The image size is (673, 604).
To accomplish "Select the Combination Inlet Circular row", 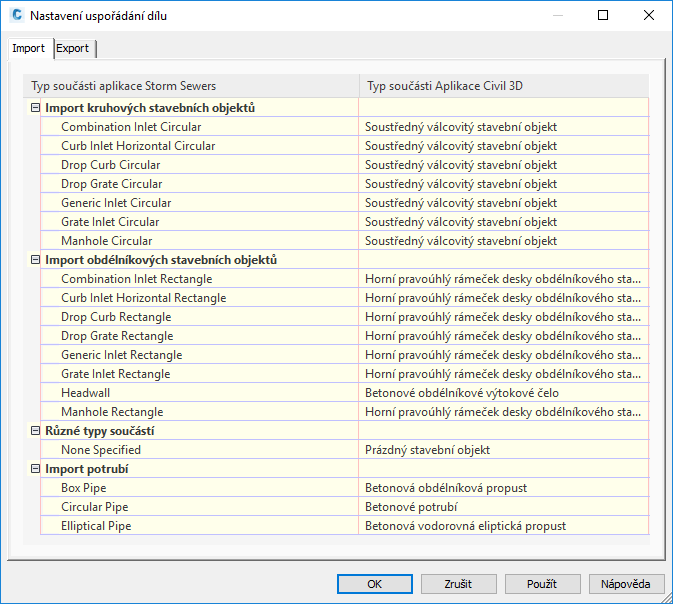I will 131,127.
